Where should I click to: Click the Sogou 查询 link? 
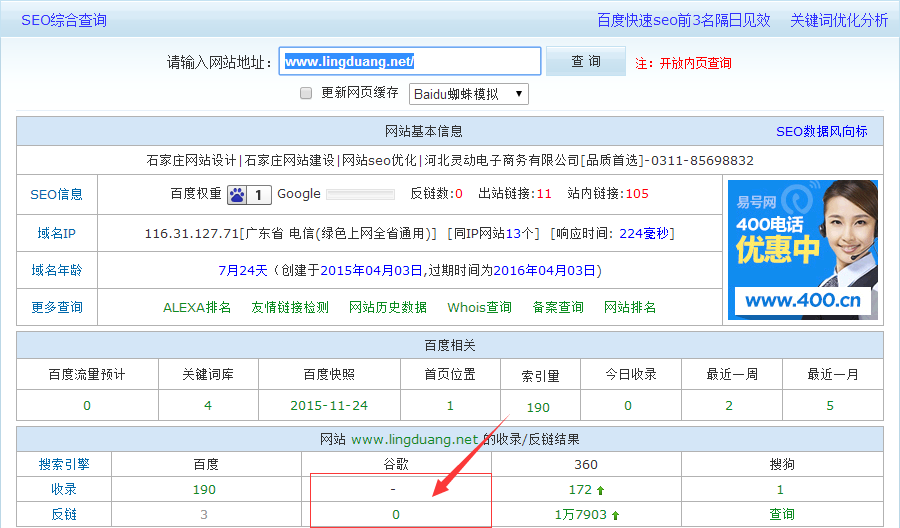coord(782,514)
